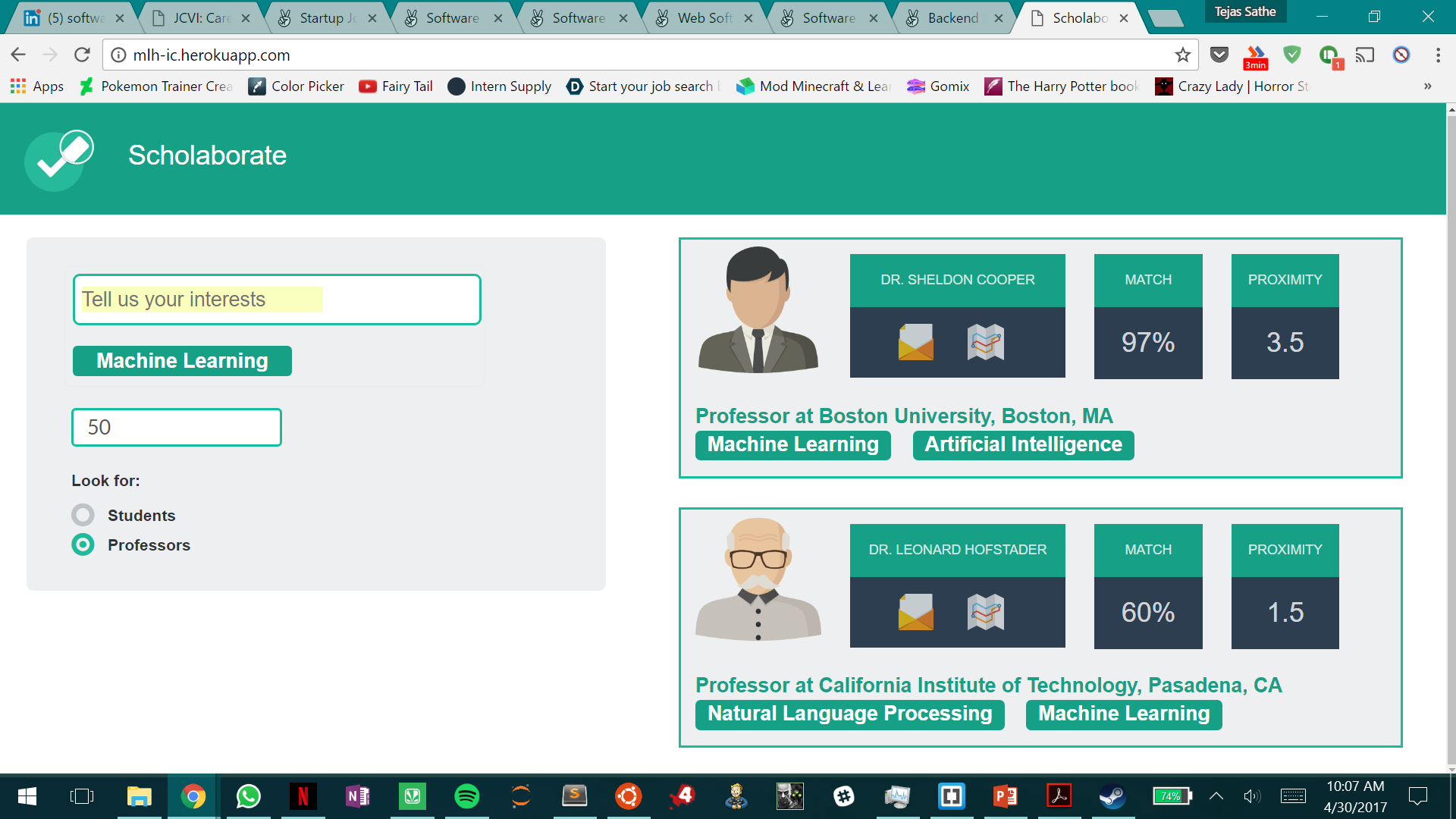Expand hidden bookmarks chevron
The height and width of the screenshot is (819, 1456).
[1427, 86]
